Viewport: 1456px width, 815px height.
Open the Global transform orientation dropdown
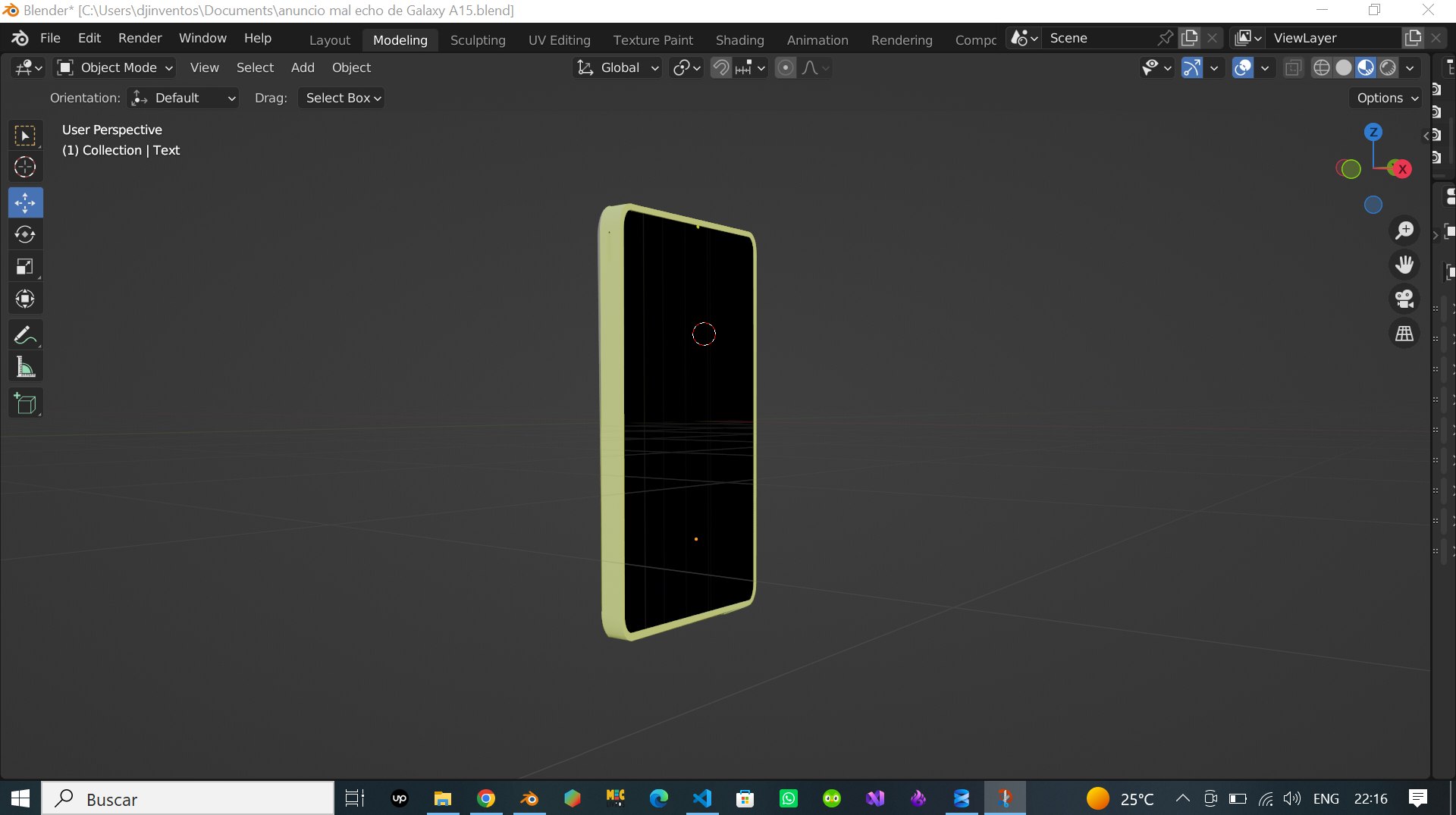617,67
